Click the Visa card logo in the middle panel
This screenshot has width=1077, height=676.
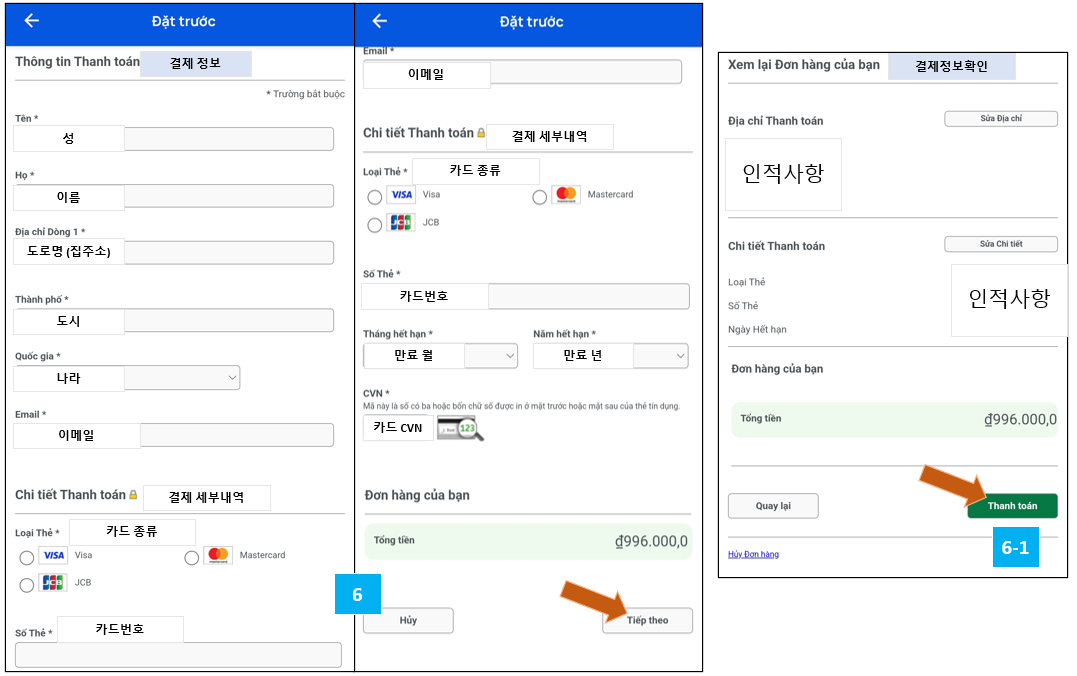(399, 194)
